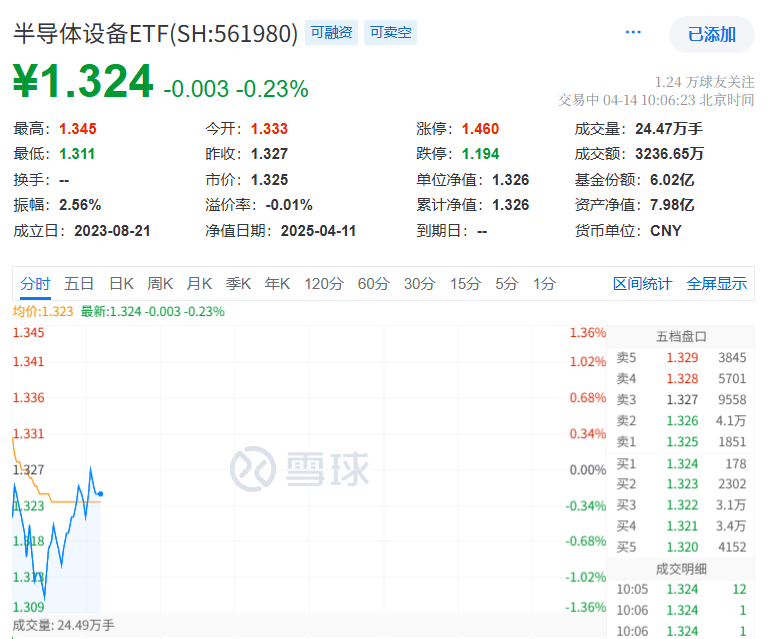Click the 资产净值 value 7.98亿

(x=672, y=205)
